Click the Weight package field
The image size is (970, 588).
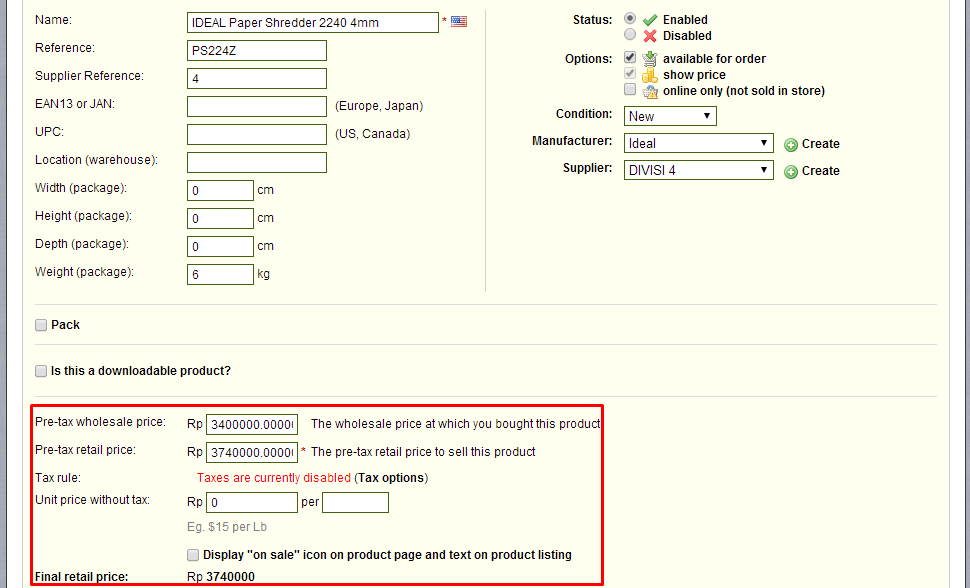click(220, 274)
